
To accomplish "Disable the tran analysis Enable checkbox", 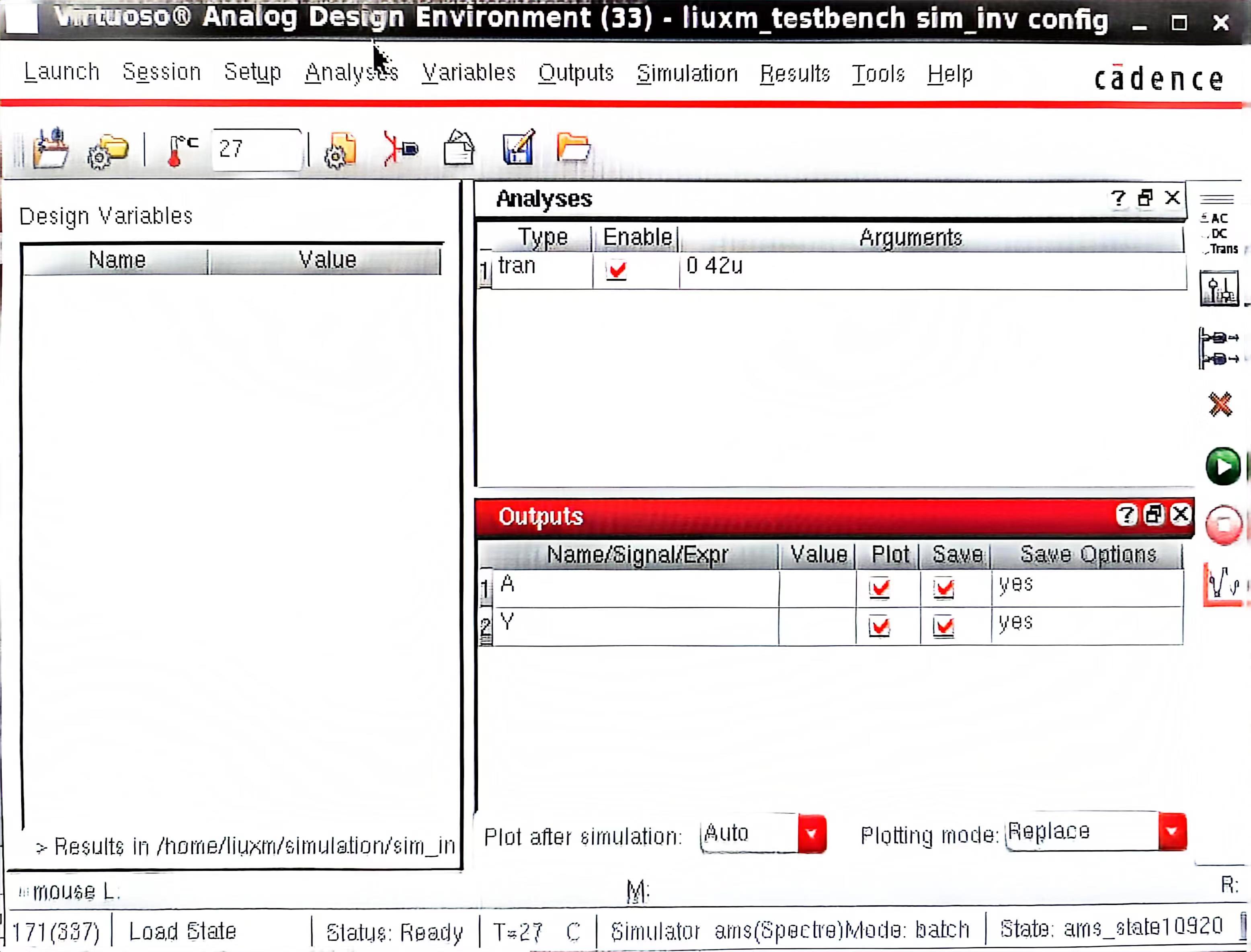I will [x=616, y=270].
